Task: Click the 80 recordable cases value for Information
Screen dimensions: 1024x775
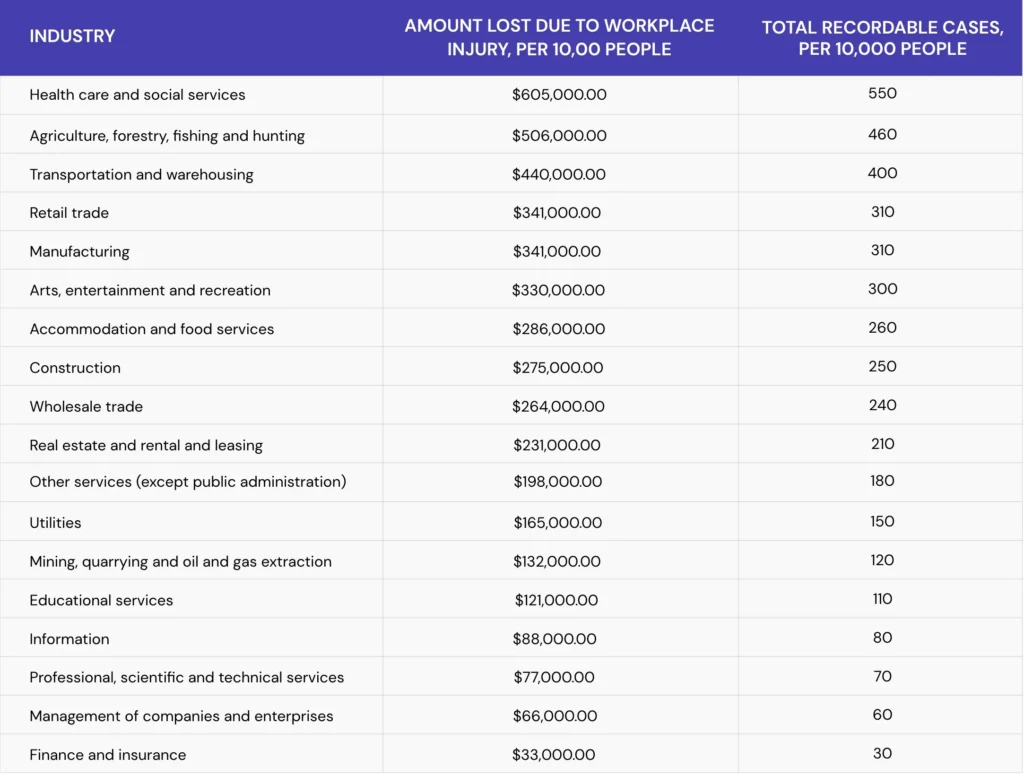Action: click(882, 638)
